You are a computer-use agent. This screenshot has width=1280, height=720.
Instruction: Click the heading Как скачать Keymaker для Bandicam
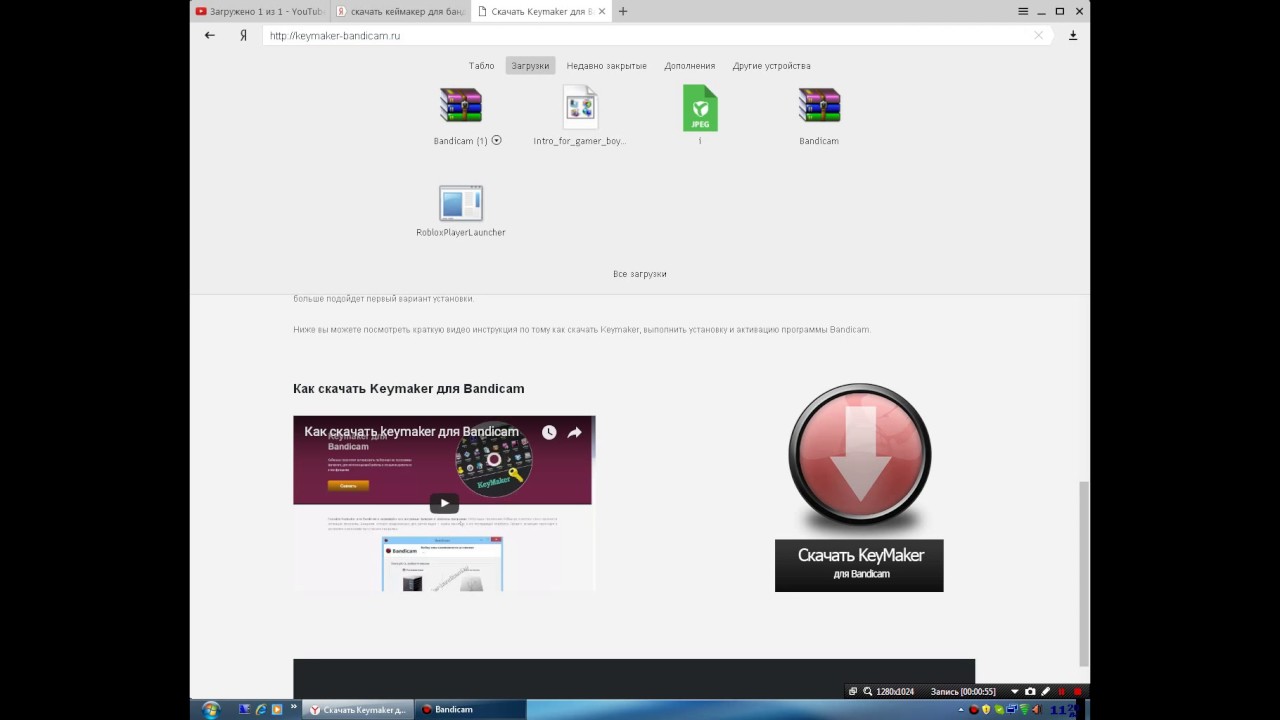coord(408,388)
